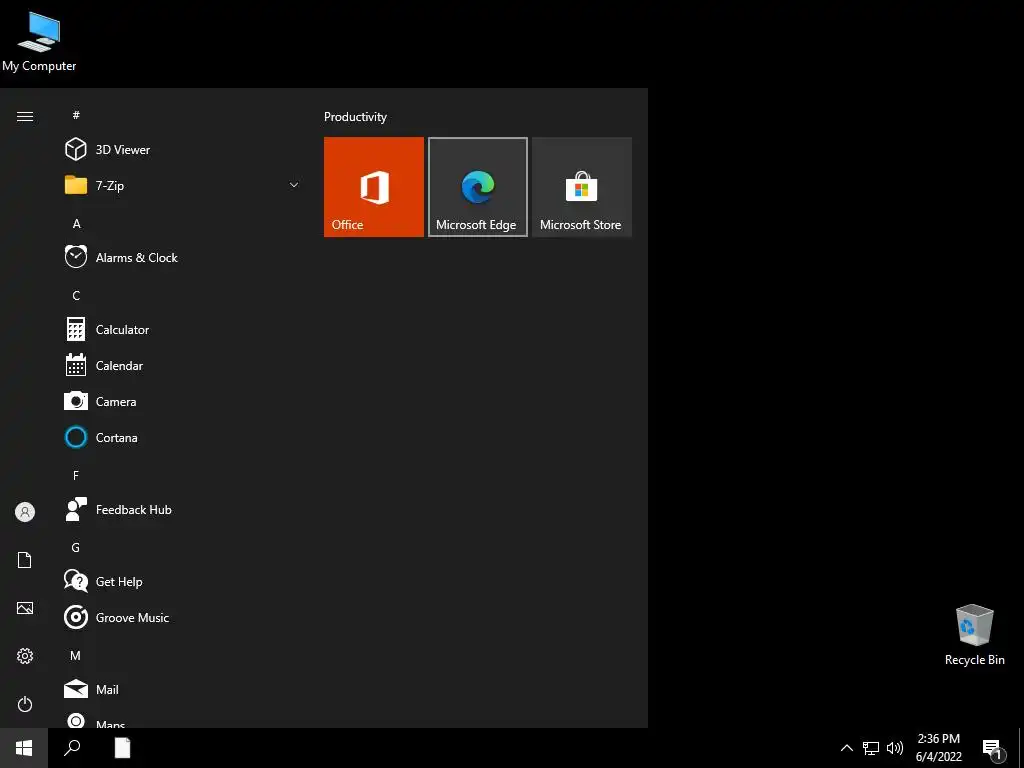
Task: Jump to the letter A index
Action: (76, 223)
